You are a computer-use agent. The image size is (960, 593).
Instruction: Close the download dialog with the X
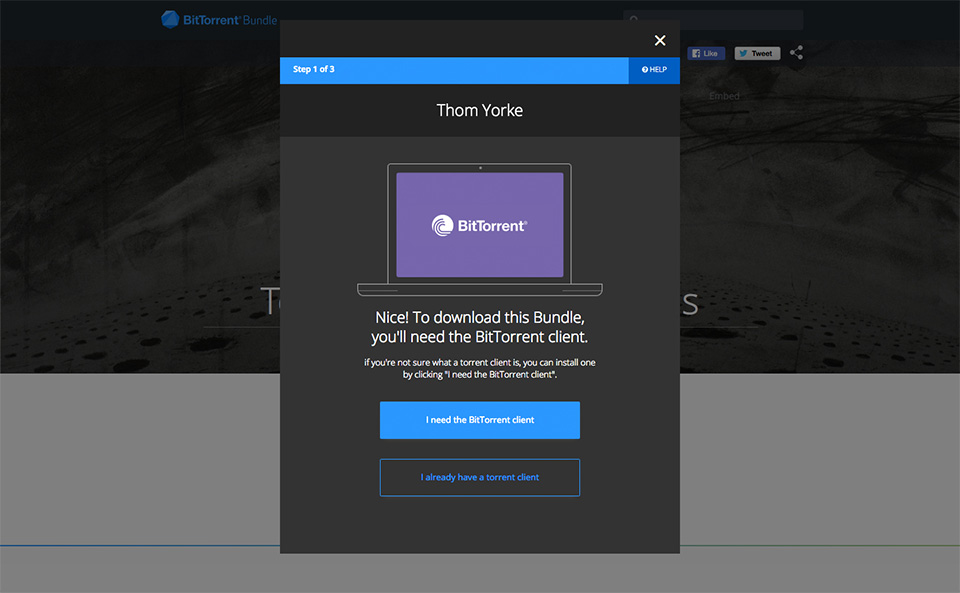tap(659, 40)
